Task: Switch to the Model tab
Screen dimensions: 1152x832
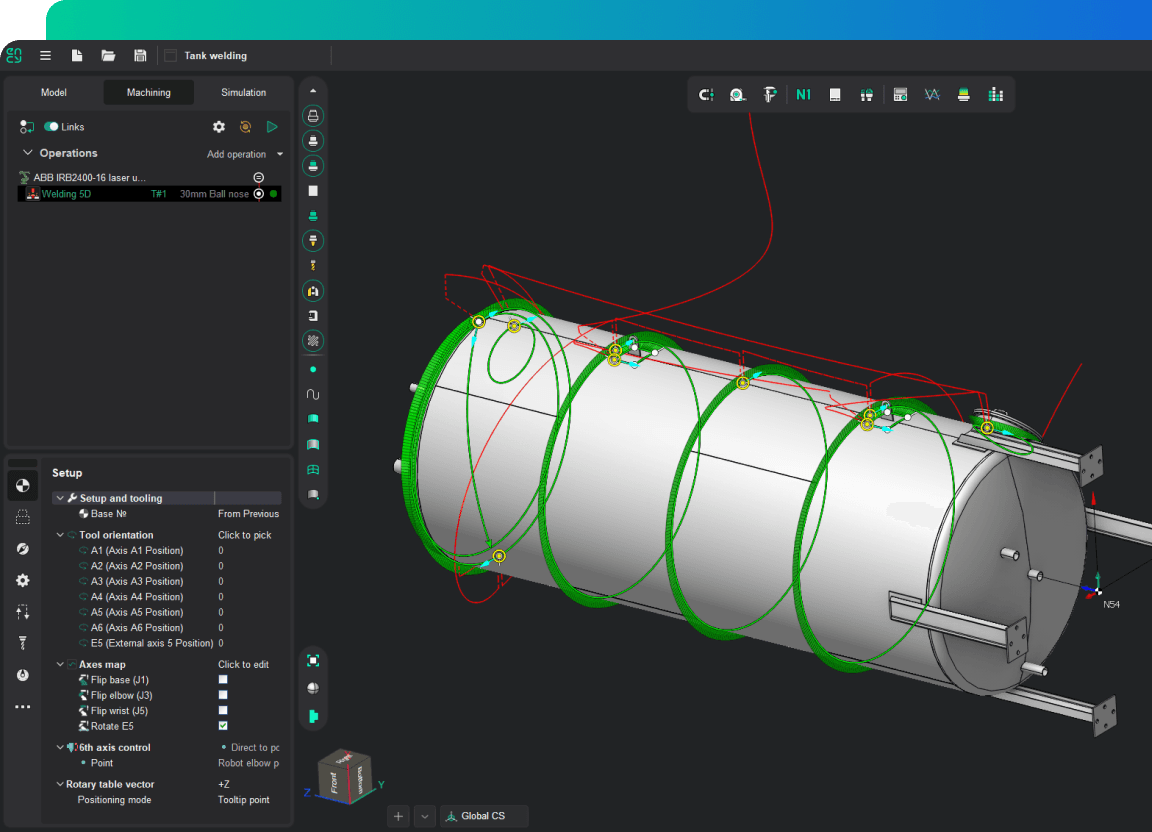Action: (x=54, y=93)
